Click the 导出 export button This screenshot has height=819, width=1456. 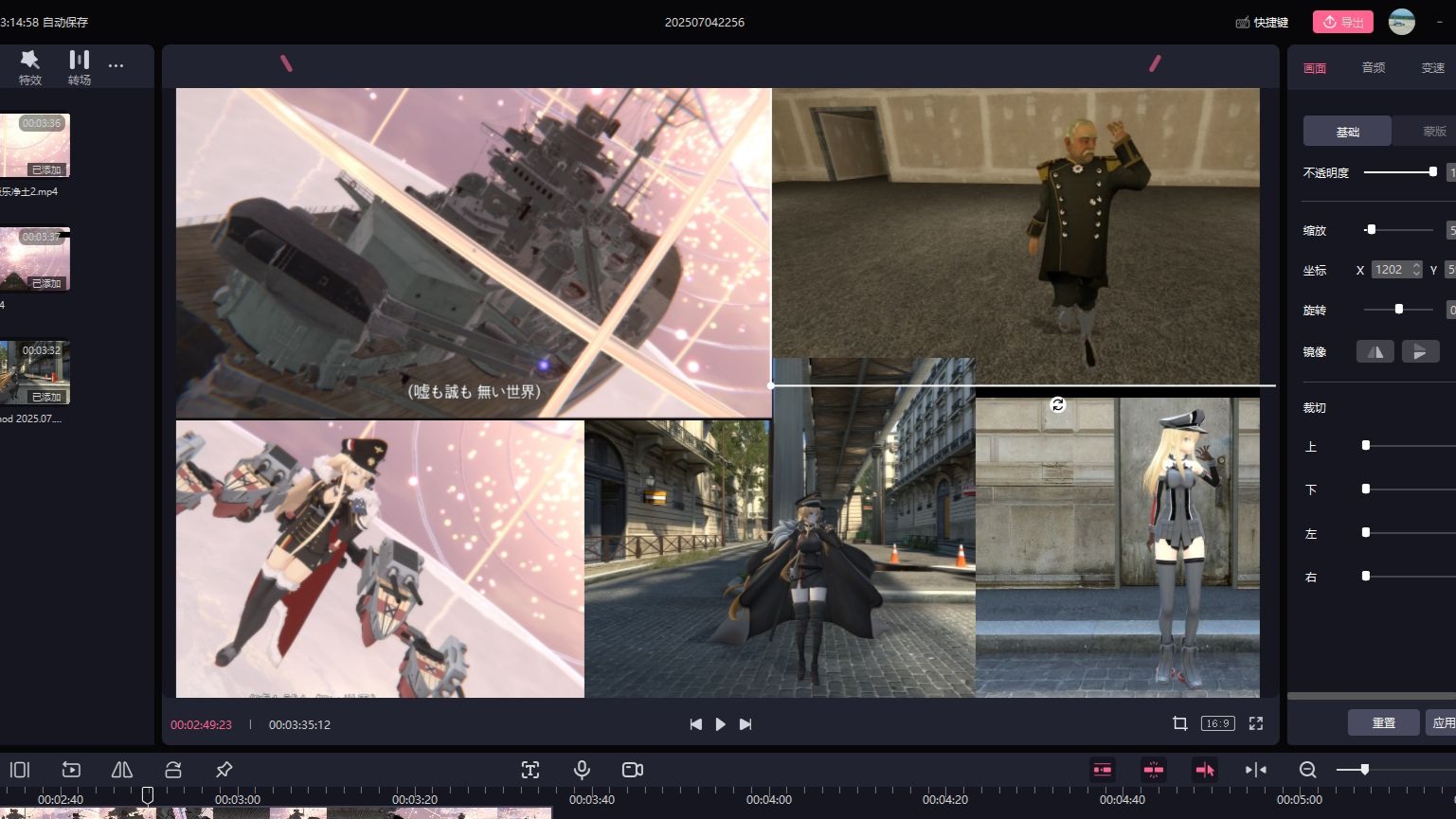pyautogui.click(x=1342, y=22)
